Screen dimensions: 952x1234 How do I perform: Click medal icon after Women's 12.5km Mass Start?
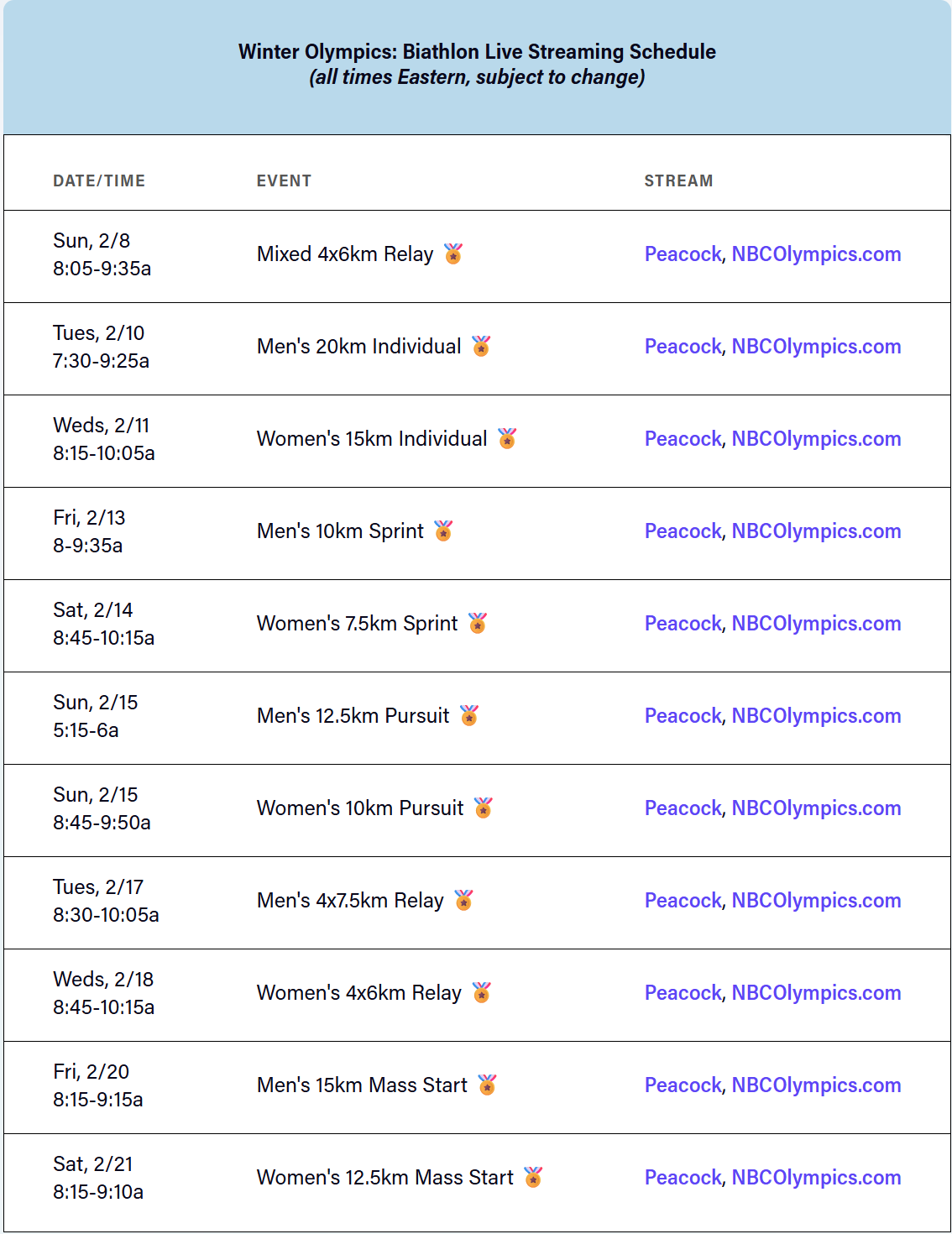coord(533,1177)
